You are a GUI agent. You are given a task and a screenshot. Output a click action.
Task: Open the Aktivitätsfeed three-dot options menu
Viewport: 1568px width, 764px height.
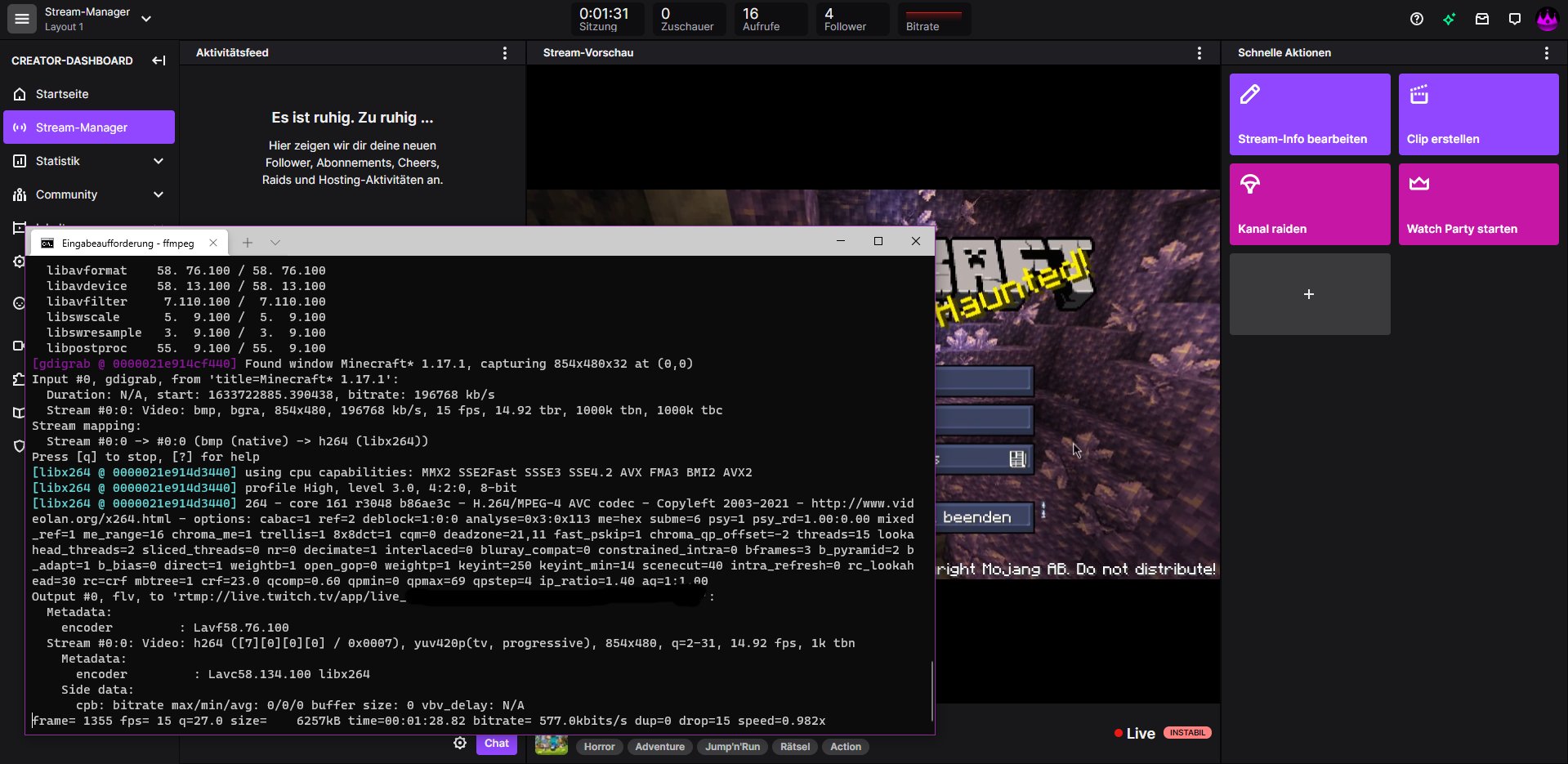[505, 53]
